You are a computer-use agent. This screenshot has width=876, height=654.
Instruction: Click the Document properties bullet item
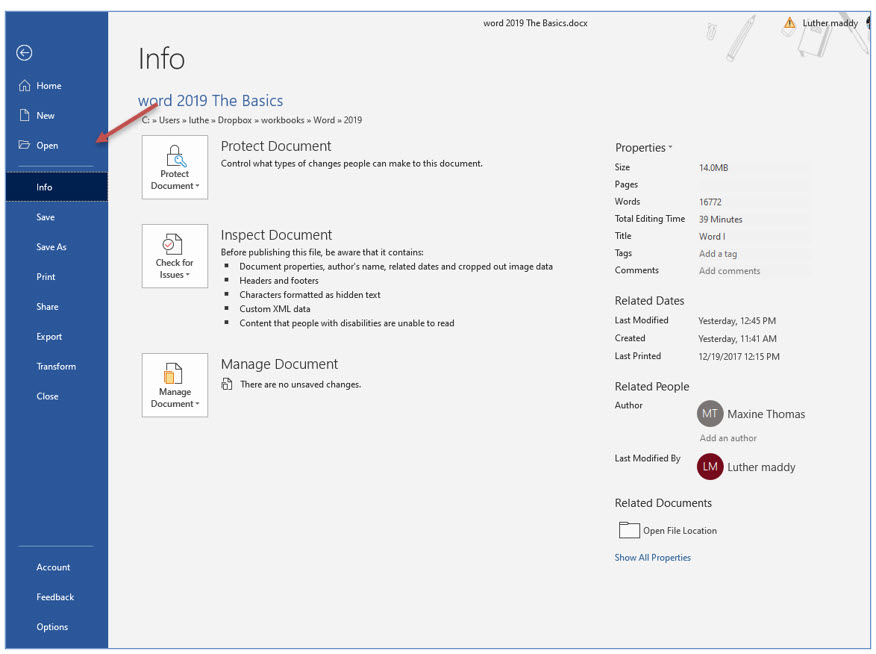[x=396, y=266]
